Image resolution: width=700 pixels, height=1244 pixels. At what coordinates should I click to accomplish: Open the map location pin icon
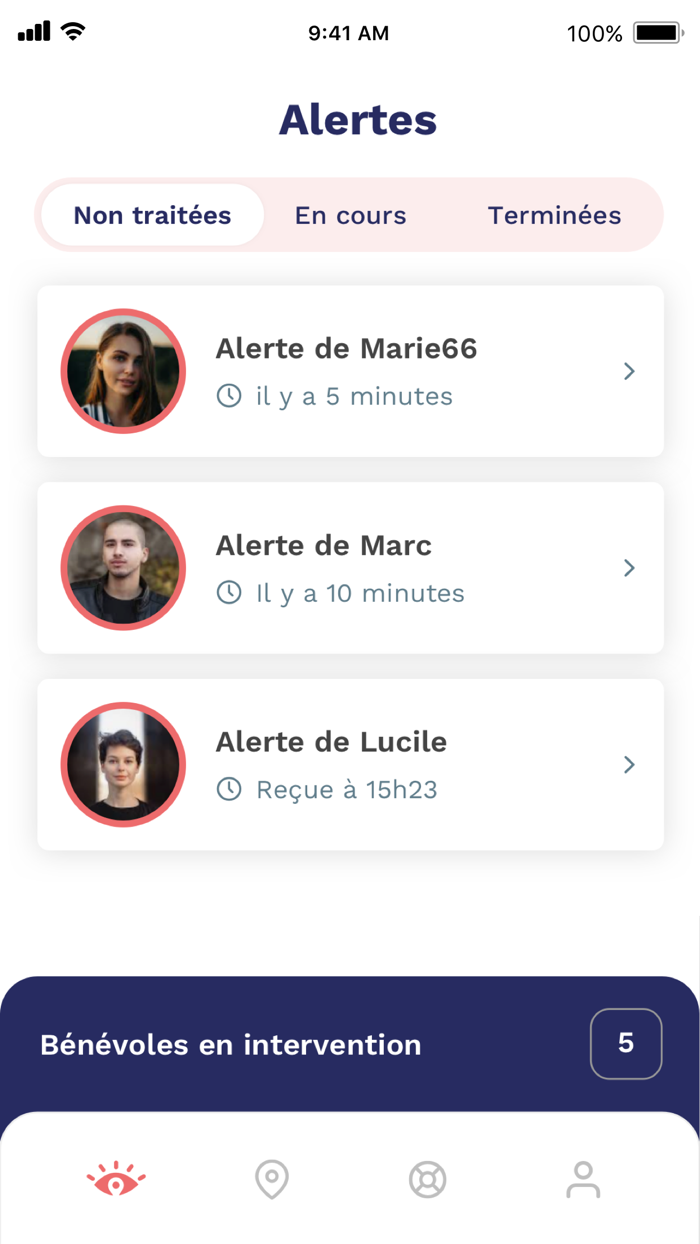271,1180
